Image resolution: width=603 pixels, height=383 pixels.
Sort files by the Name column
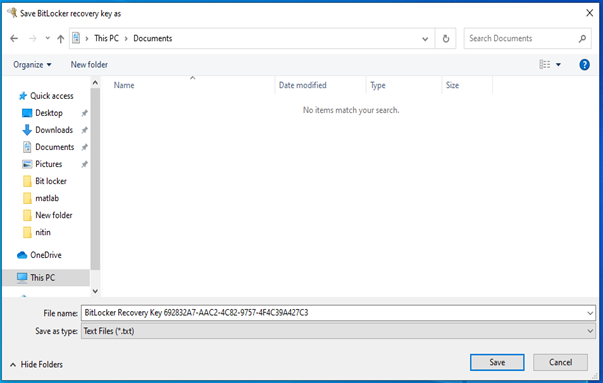pyautogui.click(x=124, y=85)
